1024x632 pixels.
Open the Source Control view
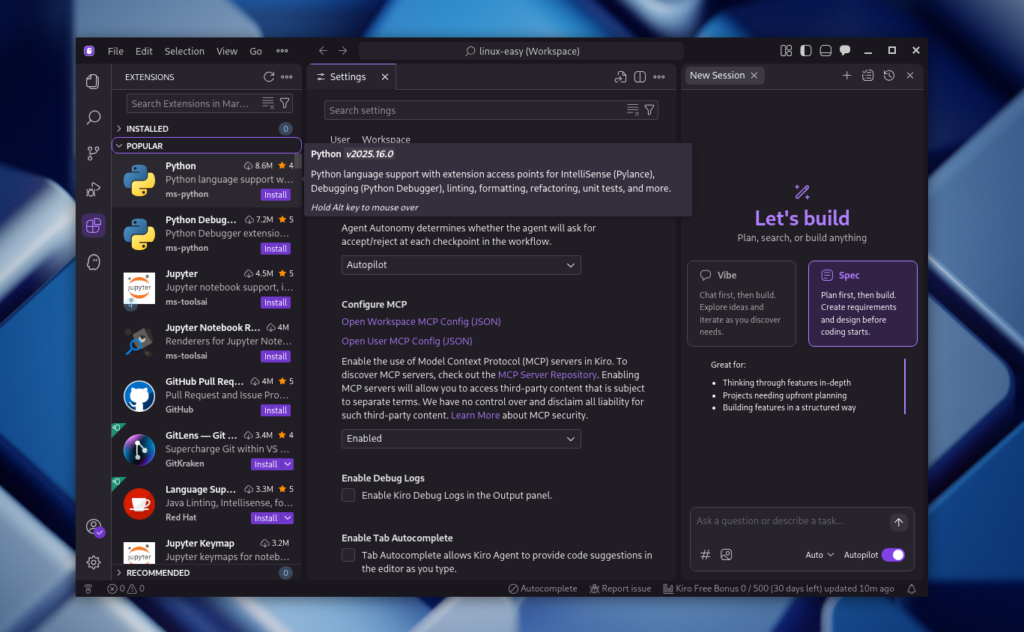(x=93, y=153)
